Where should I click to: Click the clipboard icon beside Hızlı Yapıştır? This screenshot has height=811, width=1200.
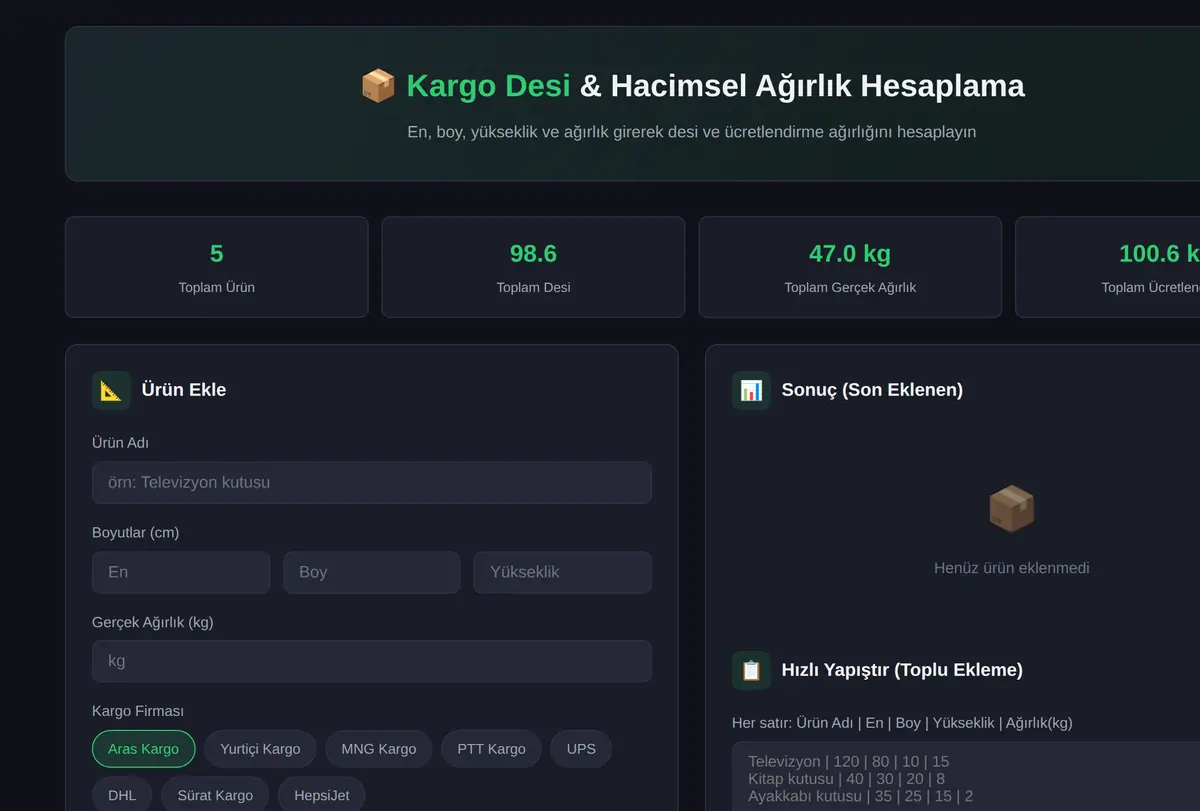751,670
